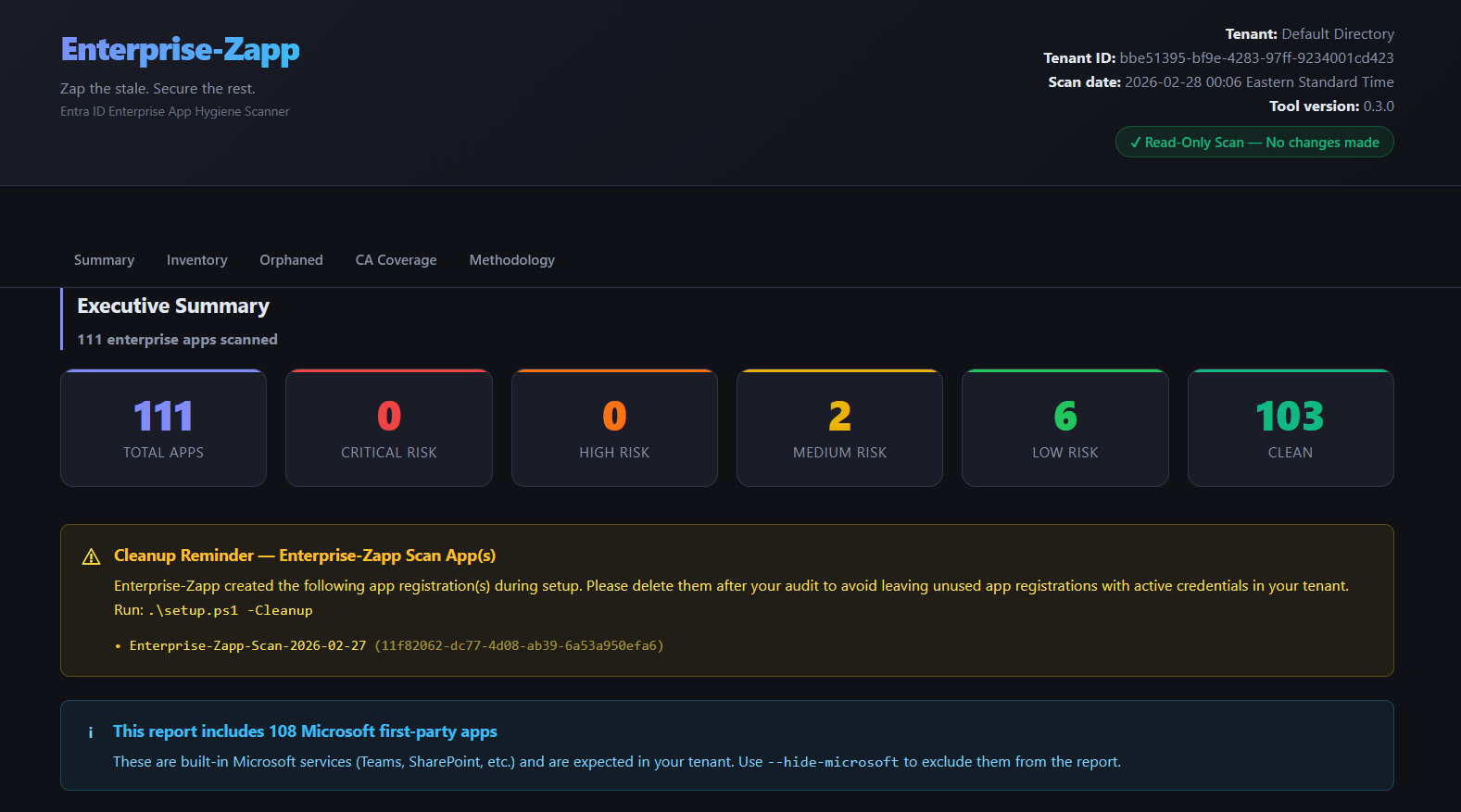Open the Medium Risk card showing 2
This screenshot has width=1461, height=812.
pyautogui.click(x=839, y=428)
